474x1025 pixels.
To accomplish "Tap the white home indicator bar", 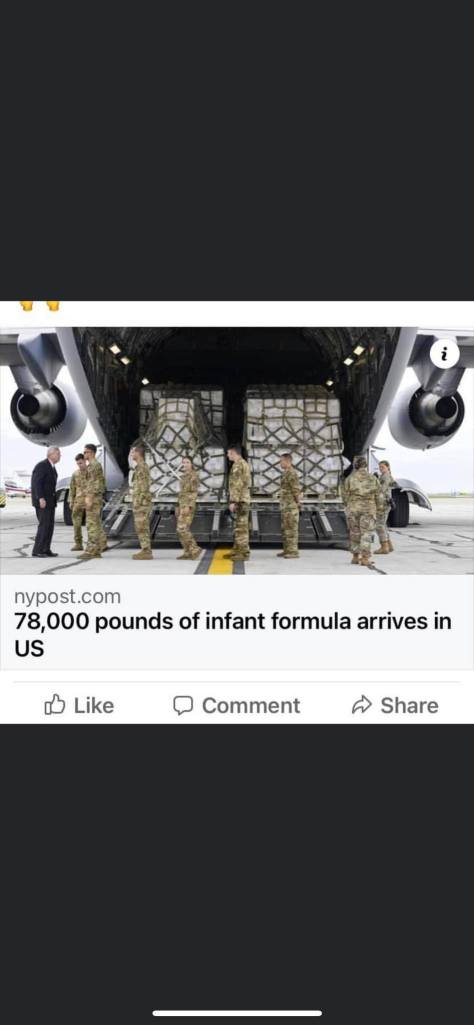I will [237, 1013].
